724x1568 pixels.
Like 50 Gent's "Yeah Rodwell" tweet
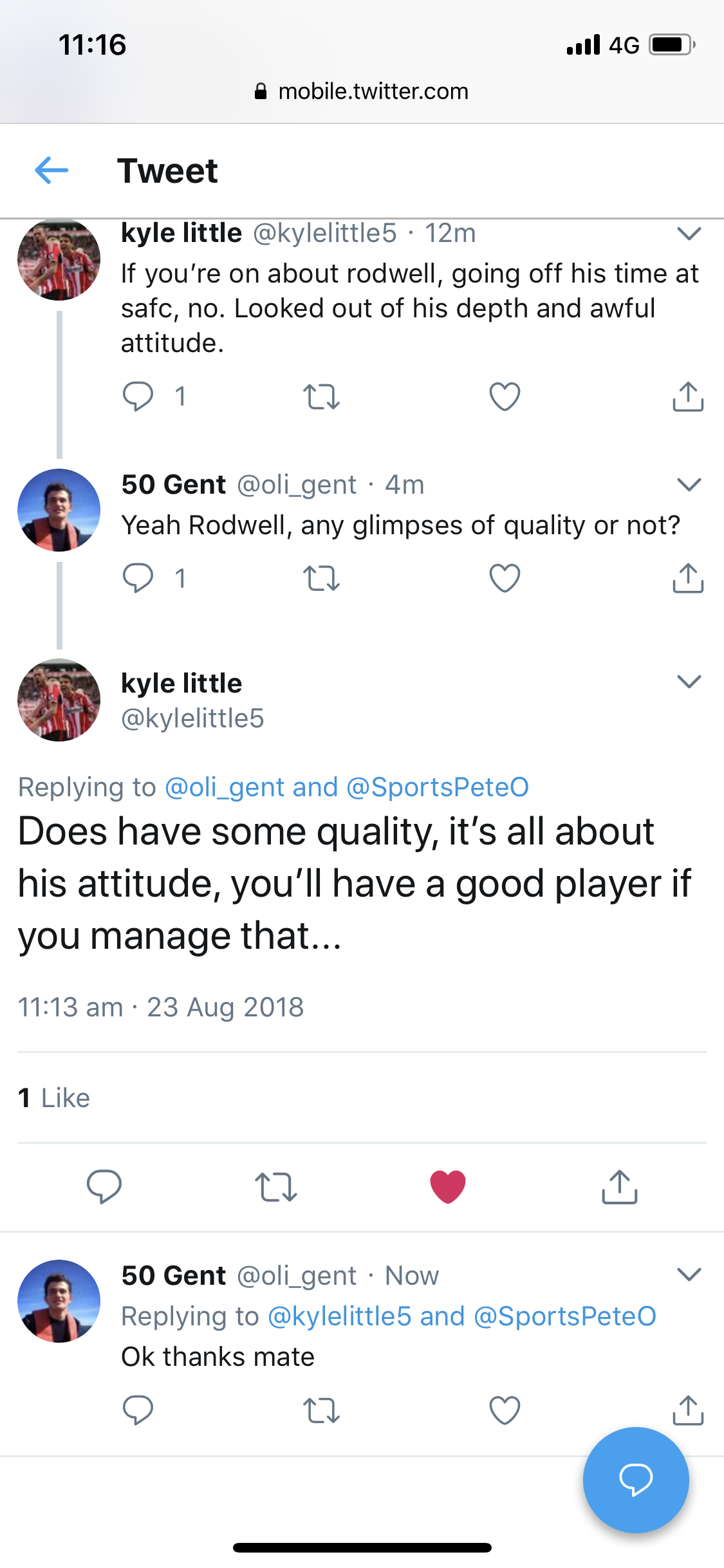tap(505, 578)
